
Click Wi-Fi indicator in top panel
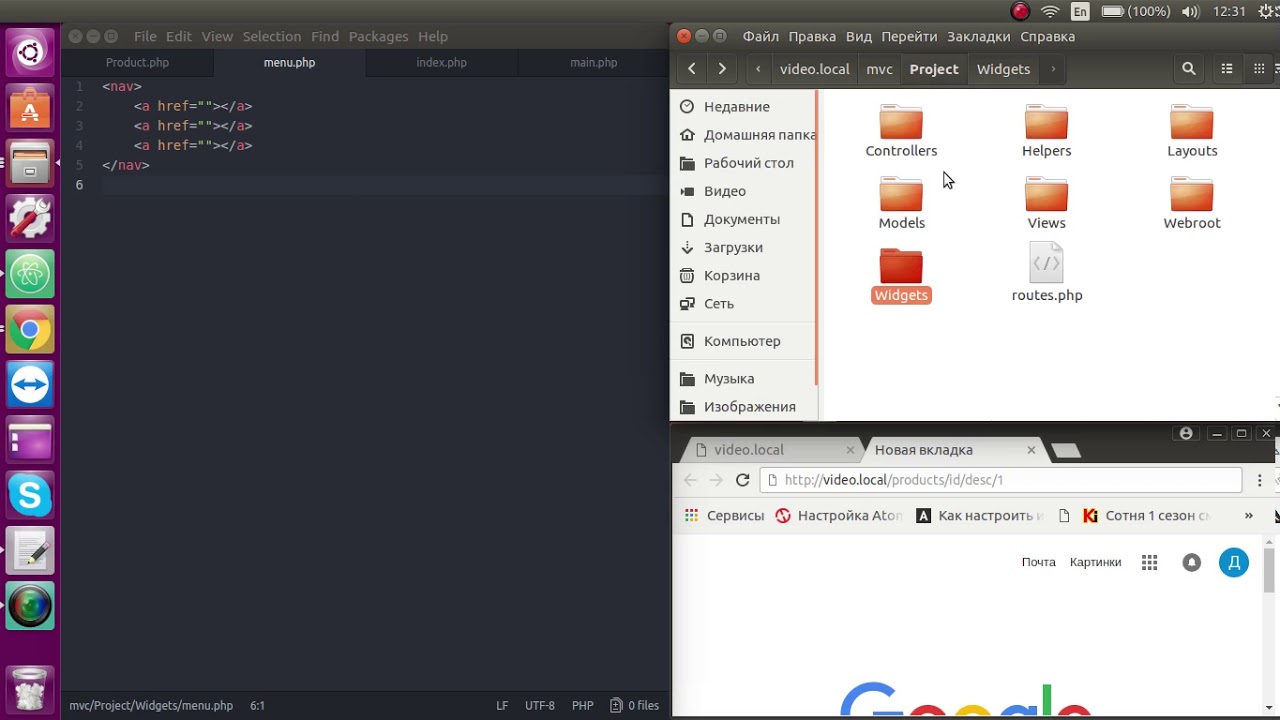pyautogui.click(x=1050, y=12)
